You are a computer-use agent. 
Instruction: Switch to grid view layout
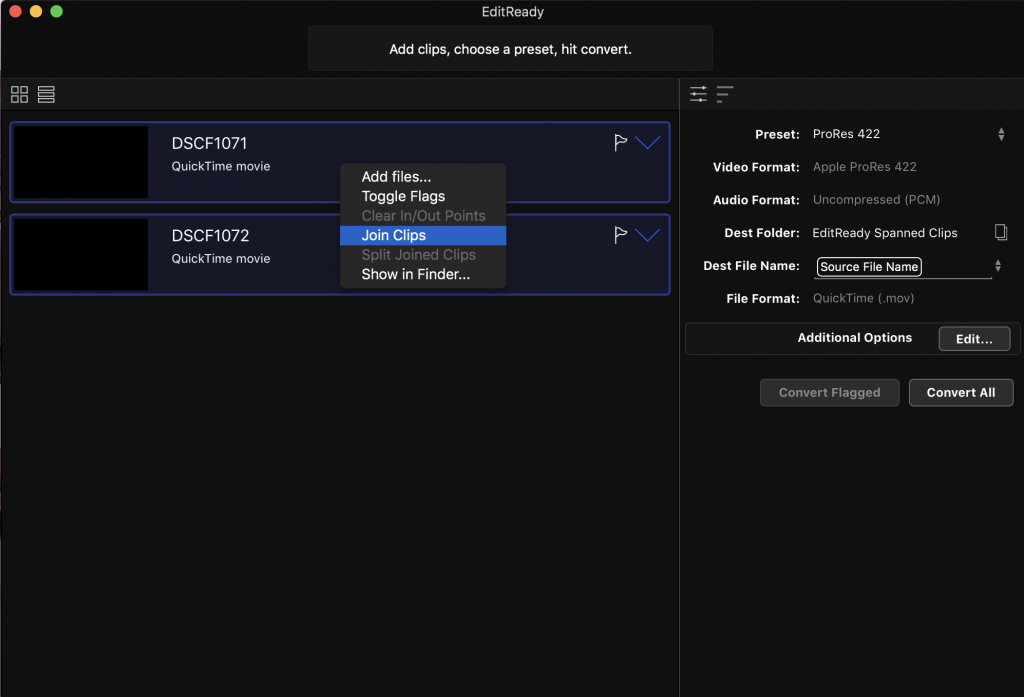pyautogui.click(x=19, y=94)
